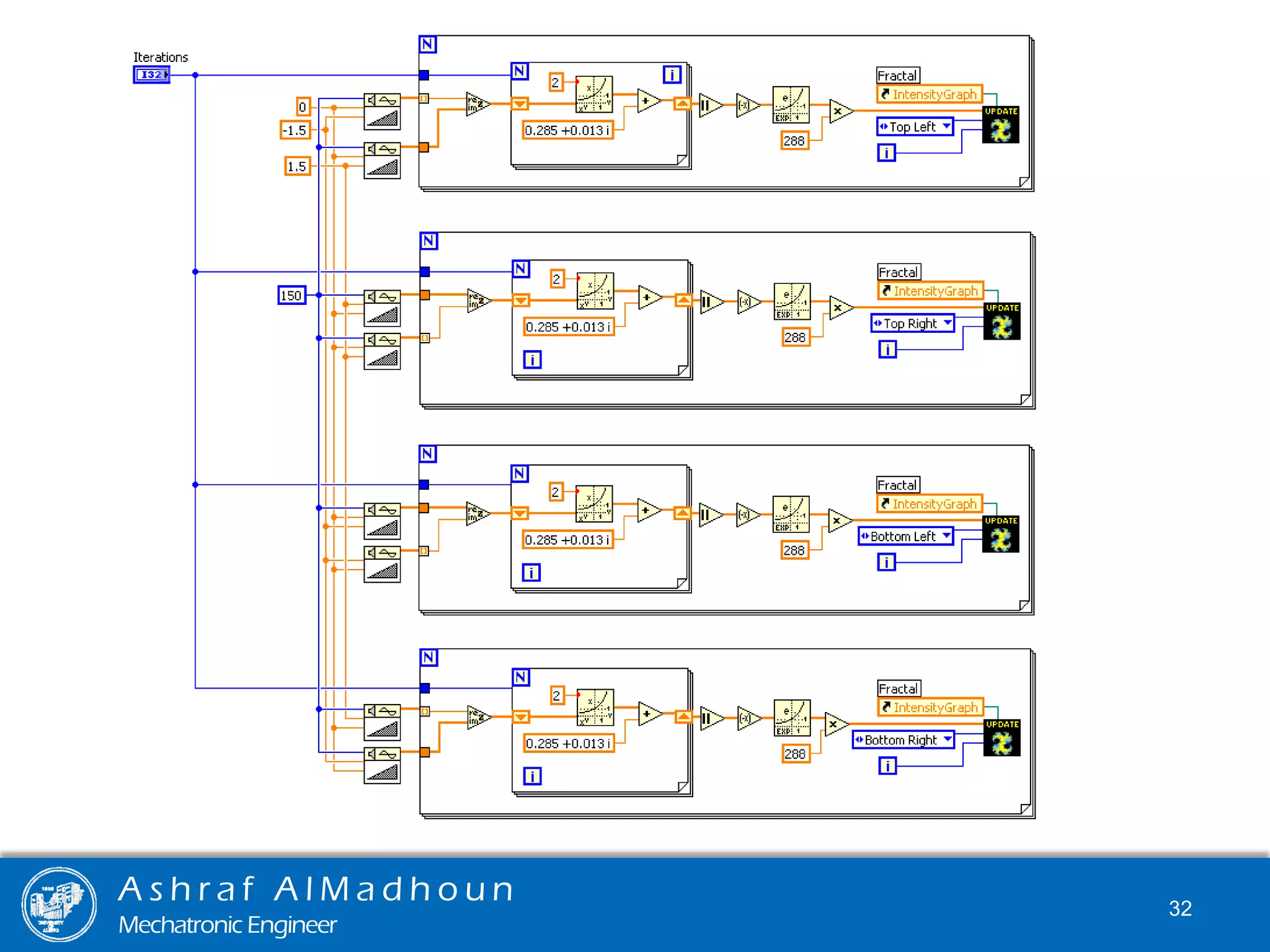Click the absolute value node in fourth loop
Screen dimensions: 1270x952
point(710,719)
